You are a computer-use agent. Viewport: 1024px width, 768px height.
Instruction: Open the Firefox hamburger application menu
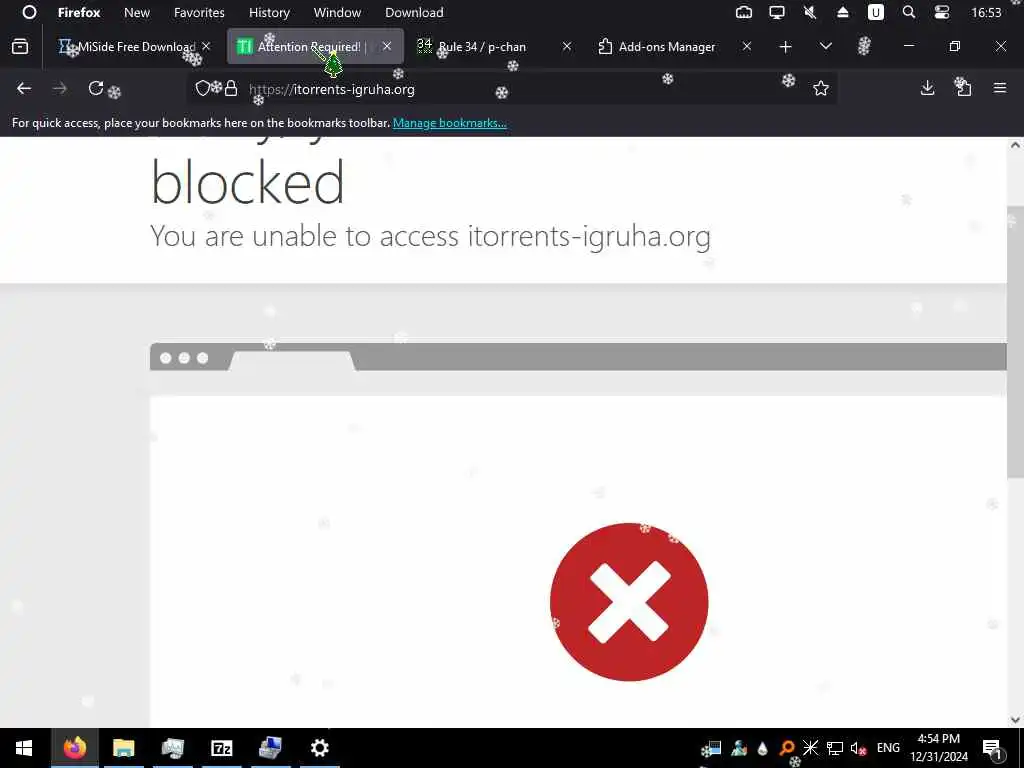pyautogui.click(x=1000, y=88)
